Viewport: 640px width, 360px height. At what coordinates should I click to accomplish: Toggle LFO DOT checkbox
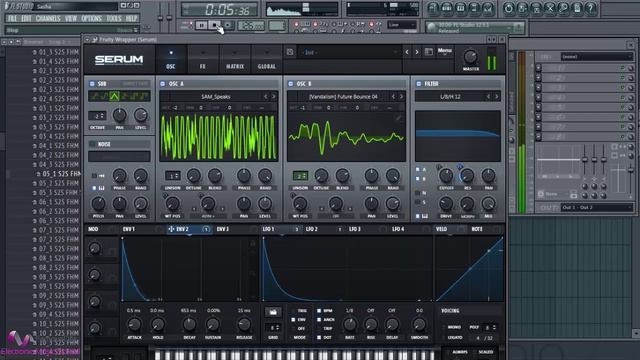click(x=319, y=338)
